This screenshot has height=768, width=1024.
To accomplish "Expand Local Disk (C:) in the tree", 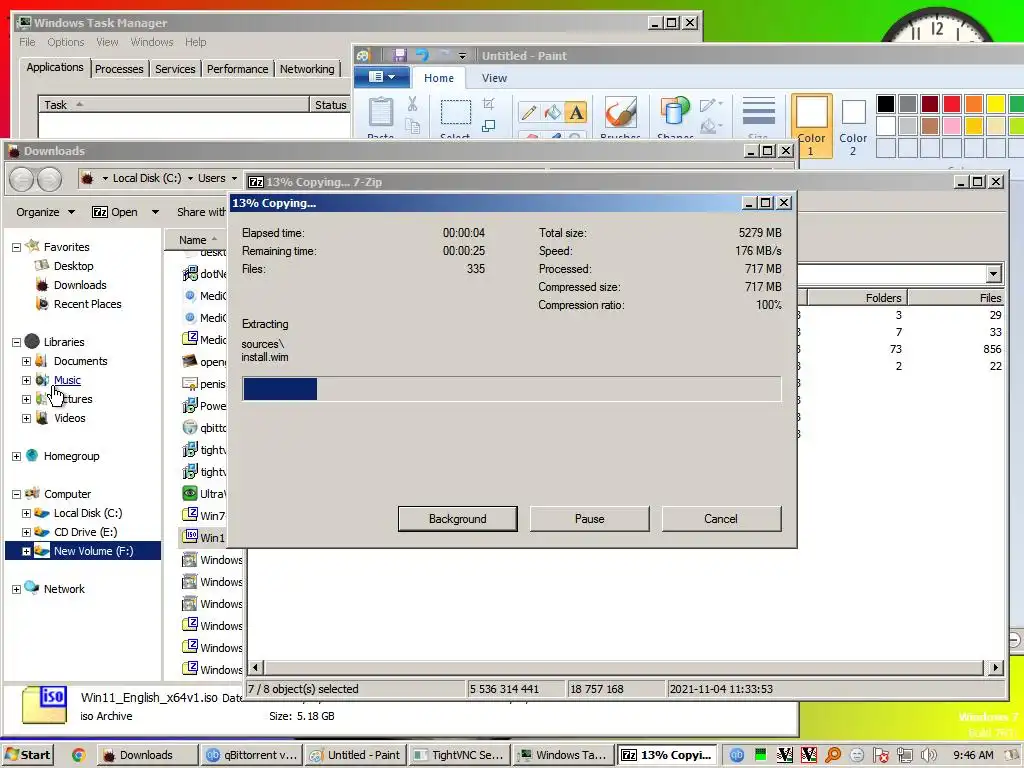I will pos(26,513).
